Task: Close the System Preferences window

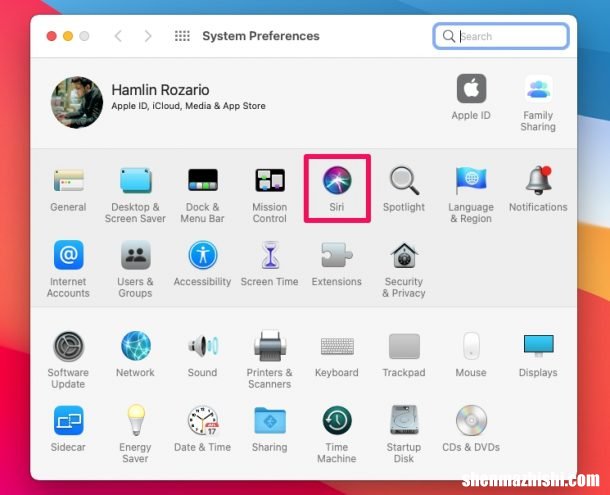Action: coord(51,36)
